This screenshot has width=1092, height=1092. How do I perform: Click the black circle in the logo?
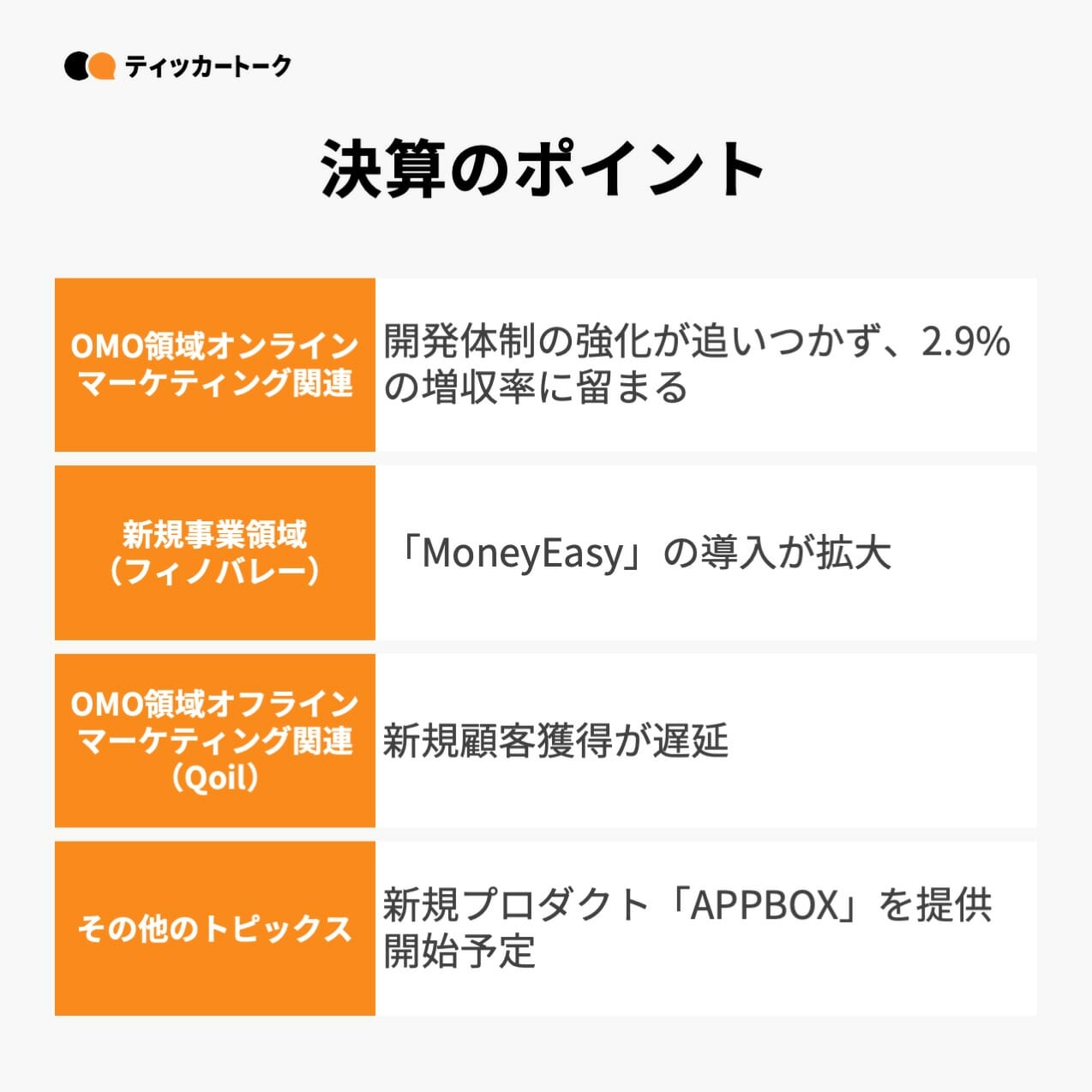[75, 67]
